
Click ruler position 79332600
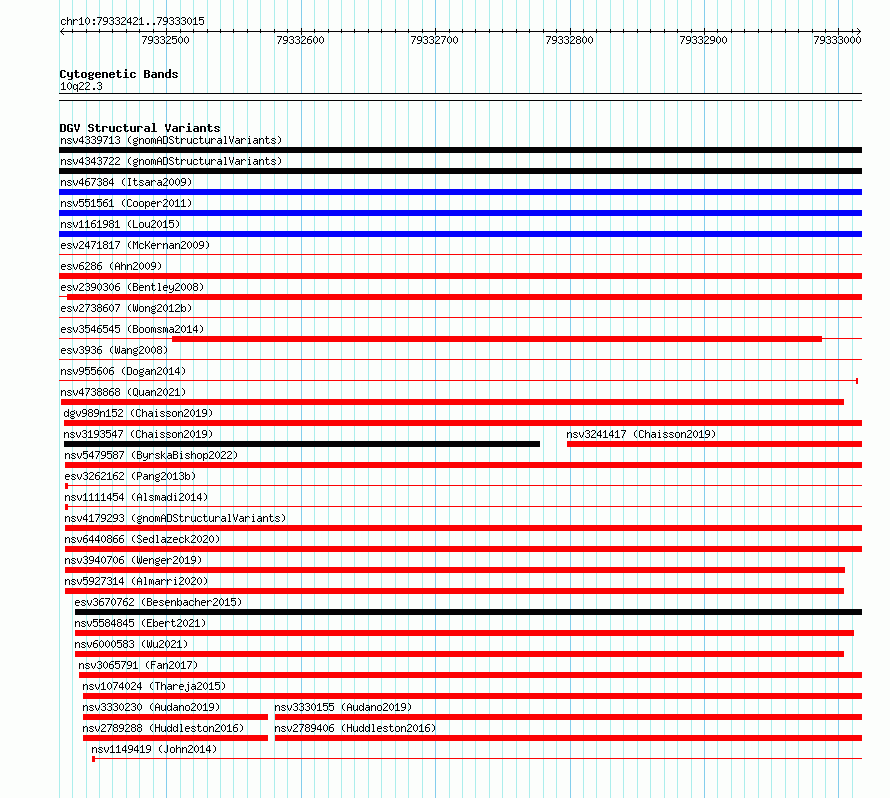click(300, 40)
